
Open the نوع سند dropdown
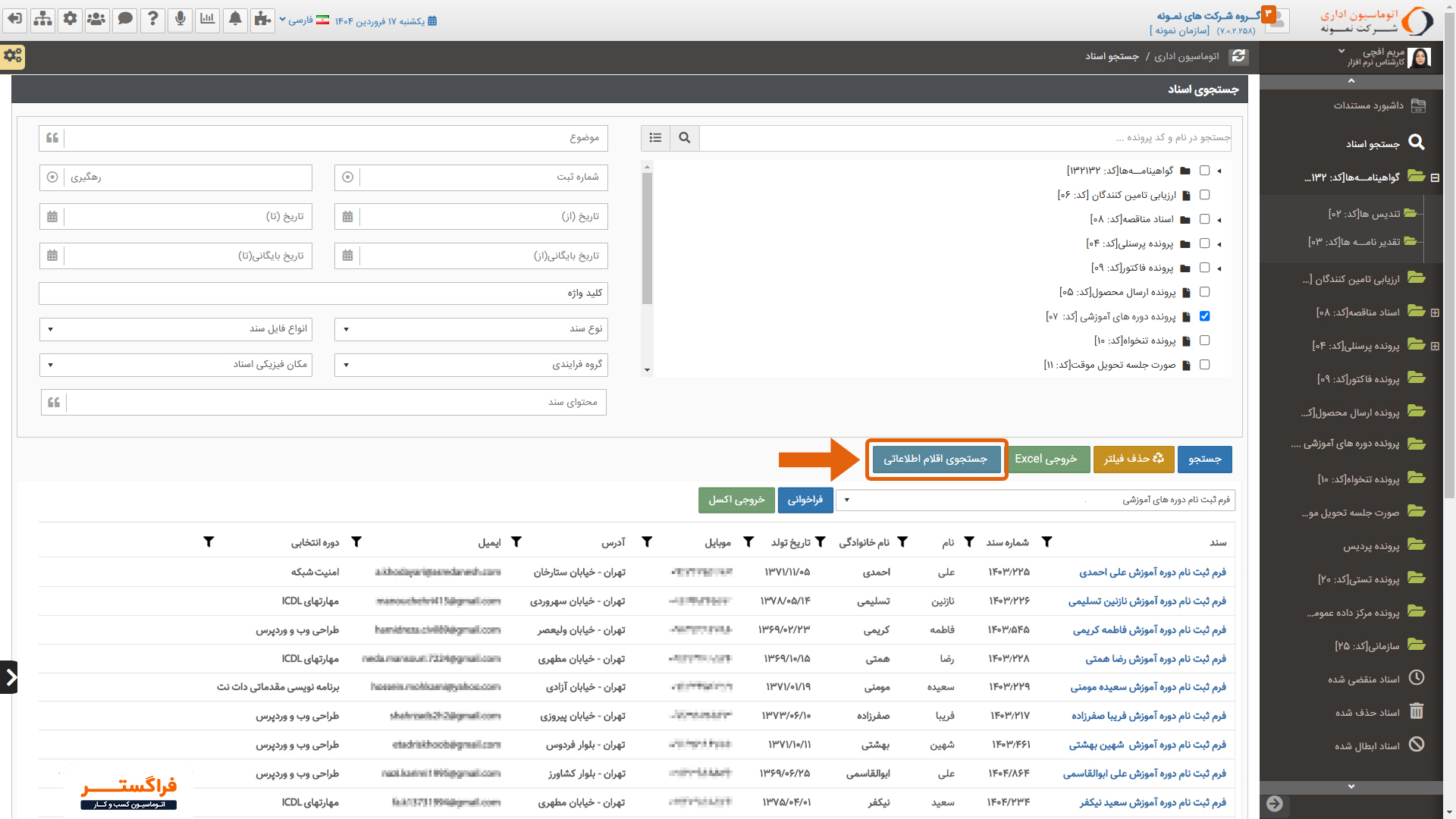(x=470, y=329)
